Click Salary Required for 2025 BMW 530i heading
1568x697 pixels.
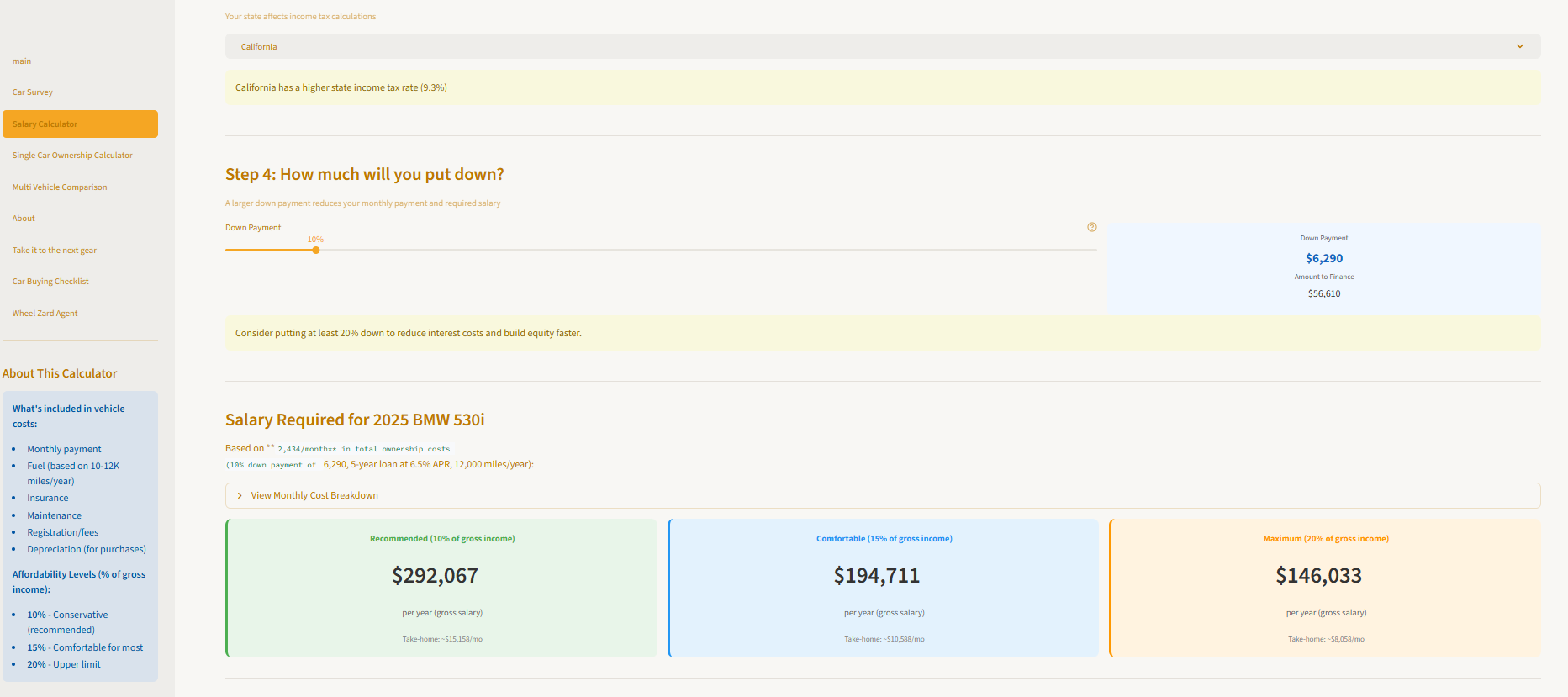click(x=355, y=420)
